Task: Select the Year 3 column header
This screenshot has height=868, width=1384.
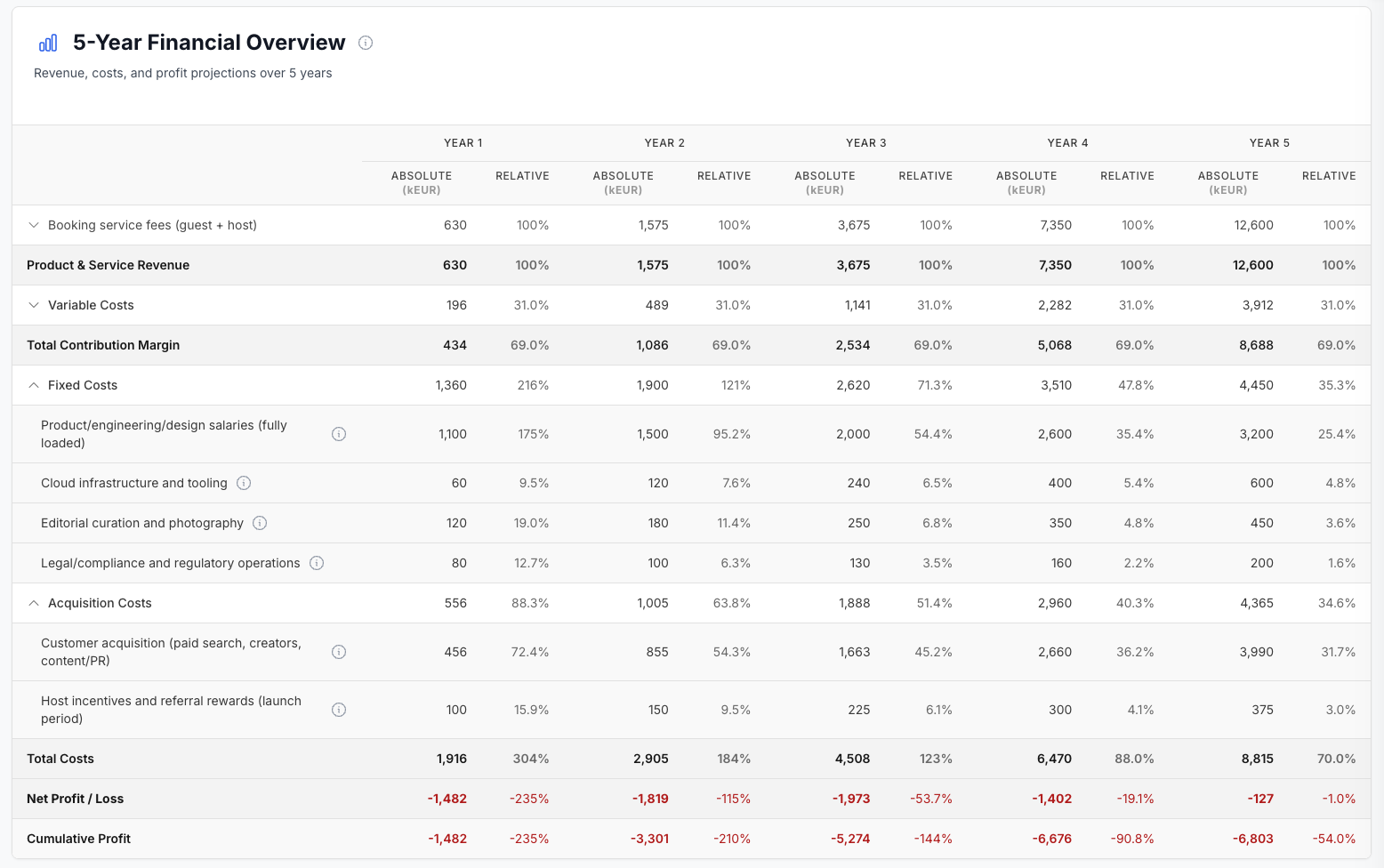Action: coord(865,143)
